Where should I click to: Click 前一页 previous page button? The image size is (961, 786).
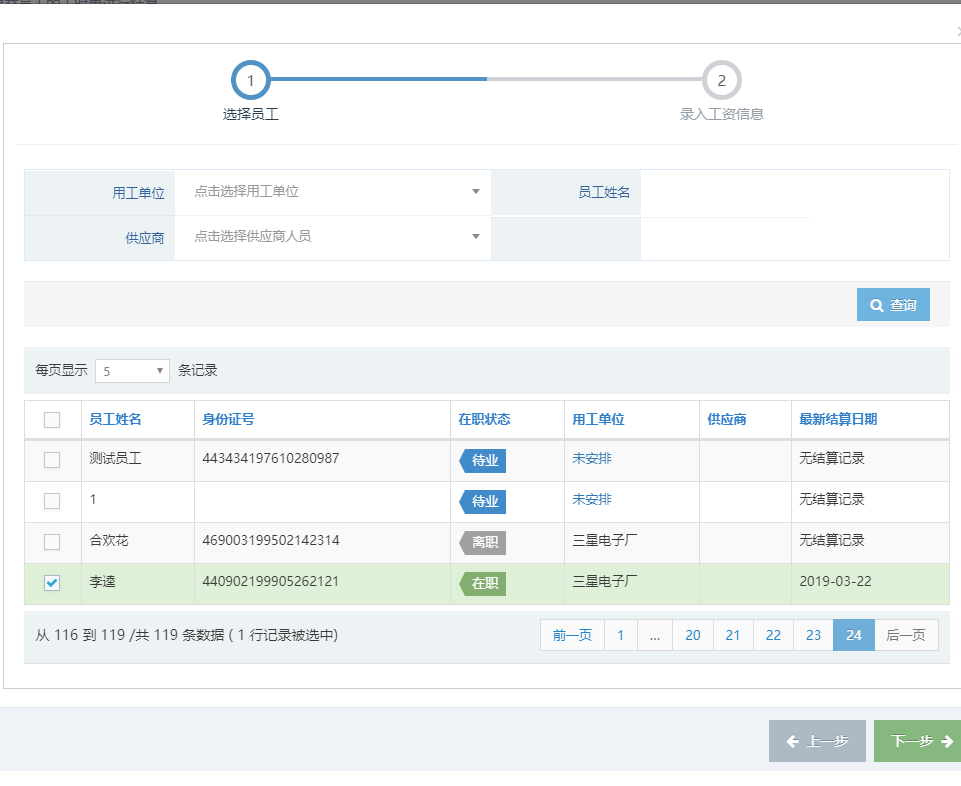click(572, 635)
